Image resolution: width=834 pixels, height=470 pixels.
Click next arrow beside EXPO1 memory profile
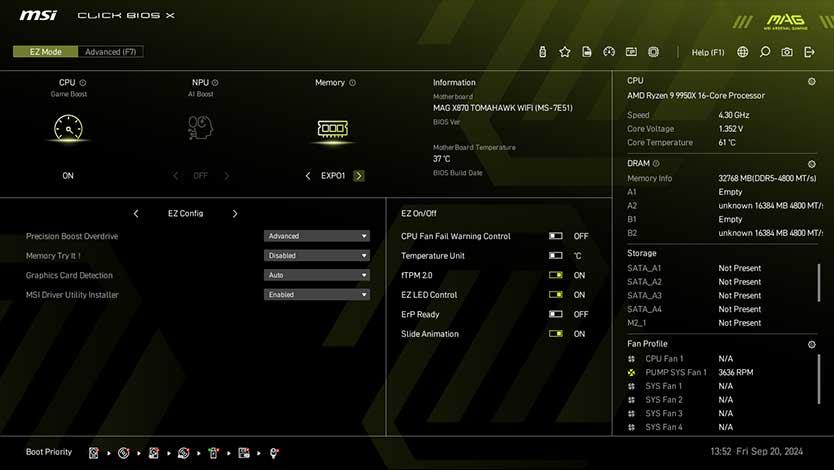point(359,176)
